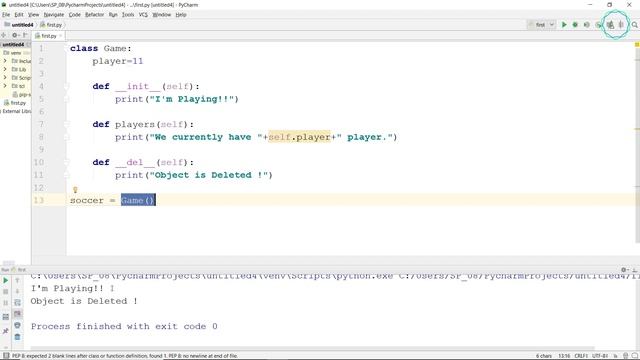Open the Run menu
This screenshot has height=360, width=640.
113,15
